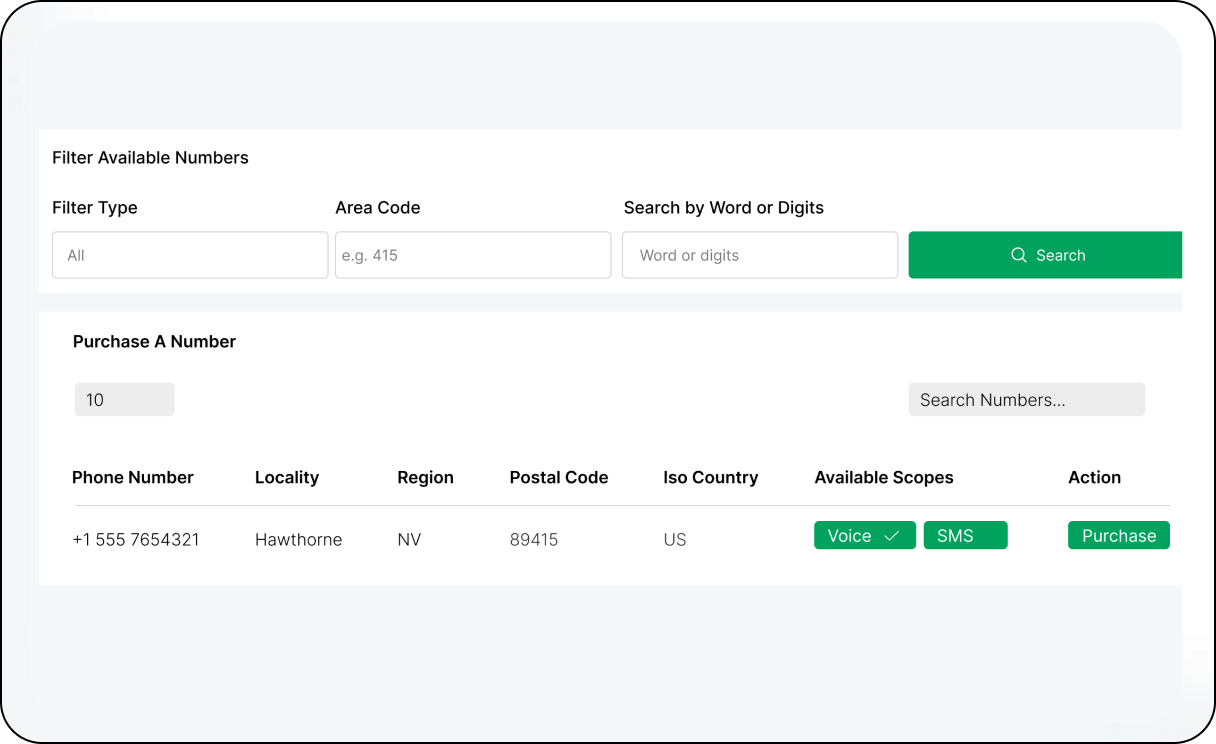Select the Postal Code column header
The image size is (1216, 744).
tap(559, 478)
